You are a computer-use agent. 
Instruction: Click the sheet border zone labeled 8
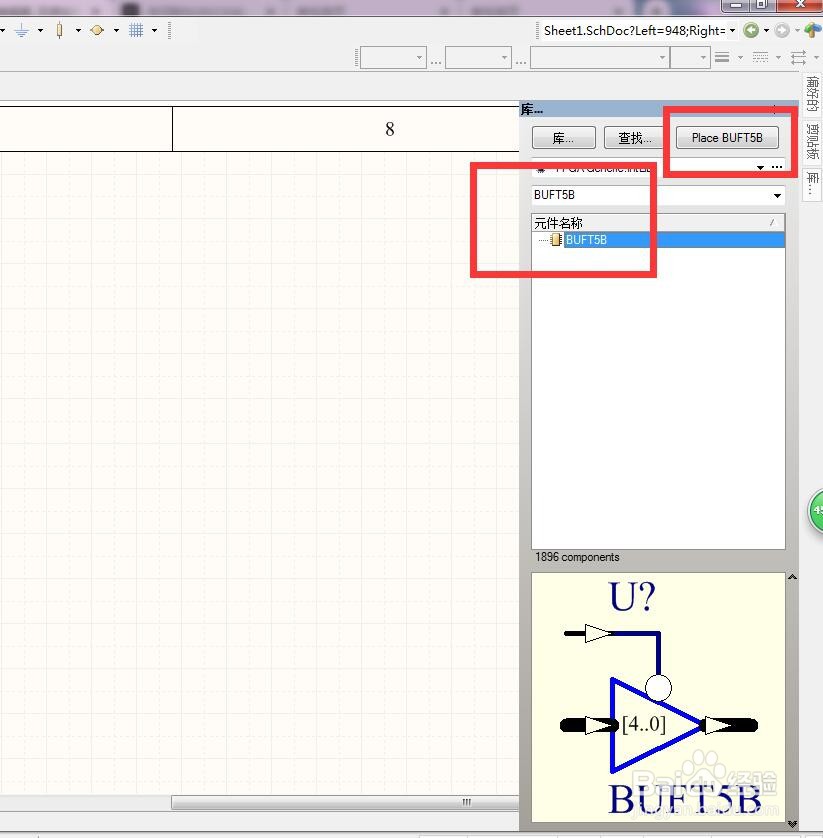point(346,129)
